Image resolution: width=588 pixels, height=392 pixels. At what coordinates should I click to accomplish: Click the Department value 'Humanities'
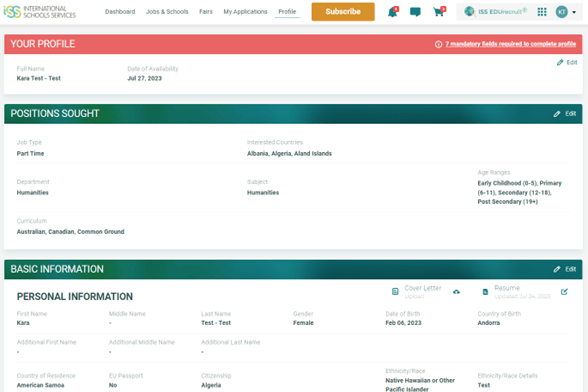(x=33, y=193)
